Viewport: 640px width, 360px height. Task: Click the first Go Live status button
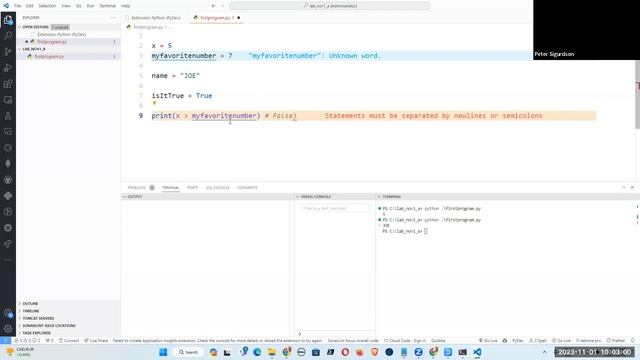tap(488, 340)
